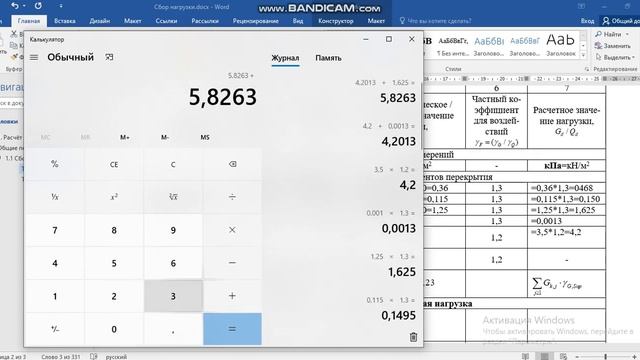Open the Ссылки tab in Word

tap(166, 21)
